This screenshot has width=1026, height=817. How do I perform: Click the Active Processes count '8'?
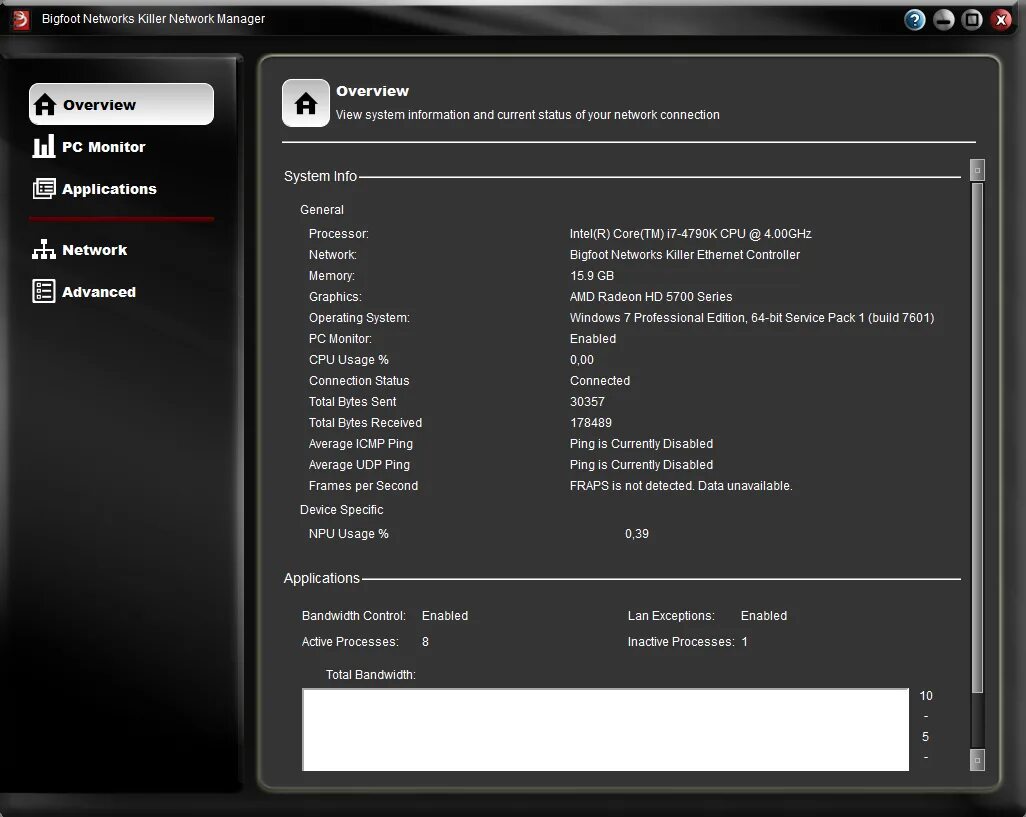point(425,642)
